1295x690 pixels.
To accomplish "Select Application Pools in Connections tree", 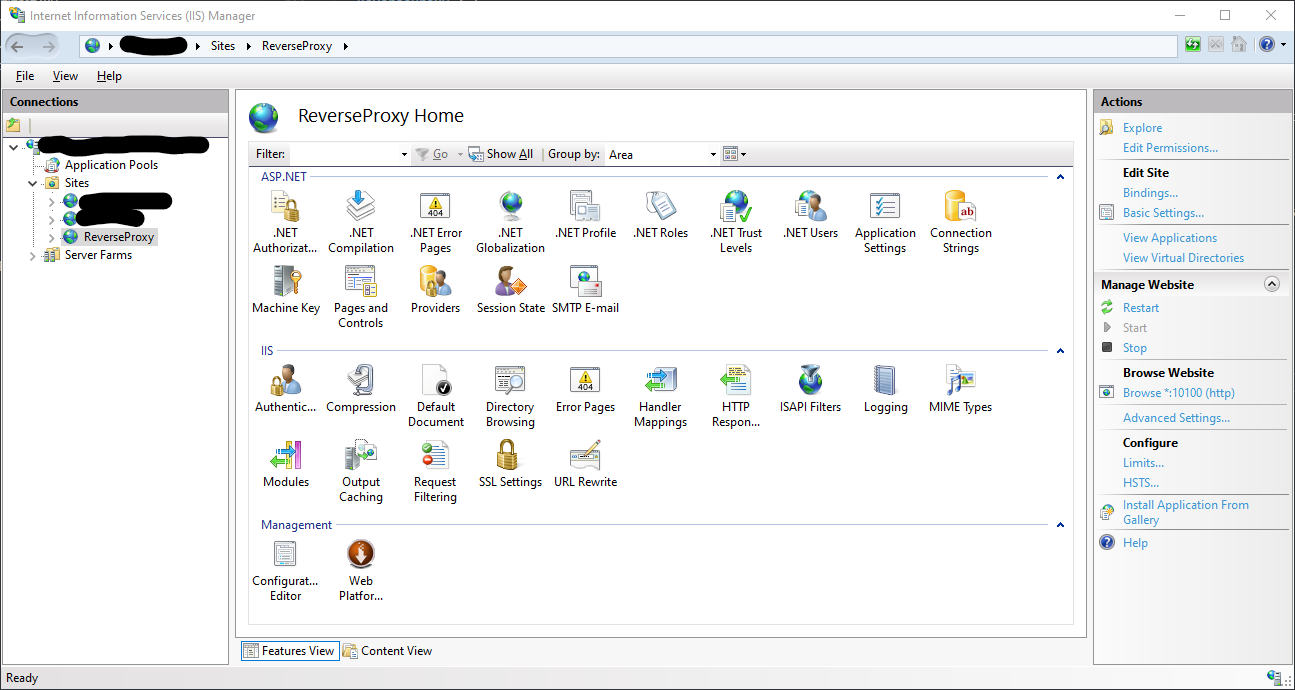I will click(x=111, y=165).
